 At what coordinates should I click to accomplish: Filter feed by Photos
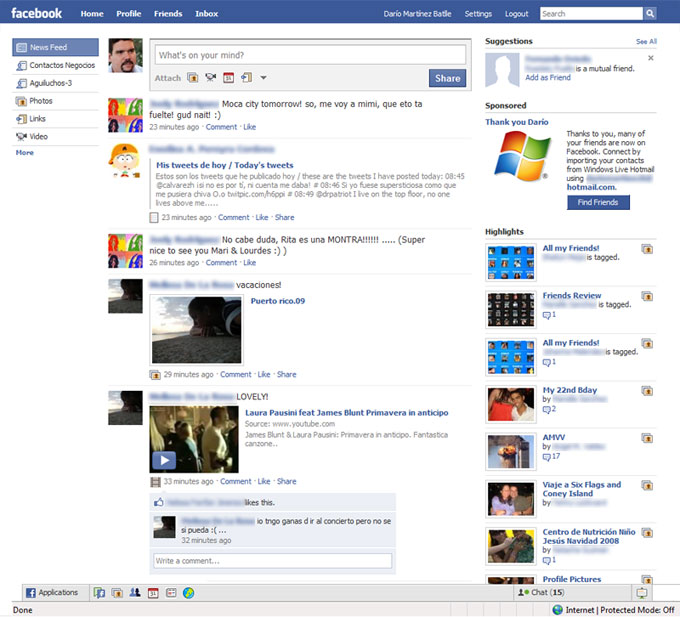point(56,101)
